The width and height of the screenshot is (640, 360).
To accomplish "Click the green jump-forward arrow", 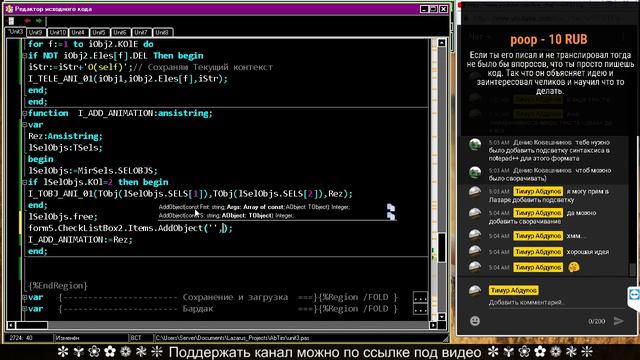I will pos(38,21).
